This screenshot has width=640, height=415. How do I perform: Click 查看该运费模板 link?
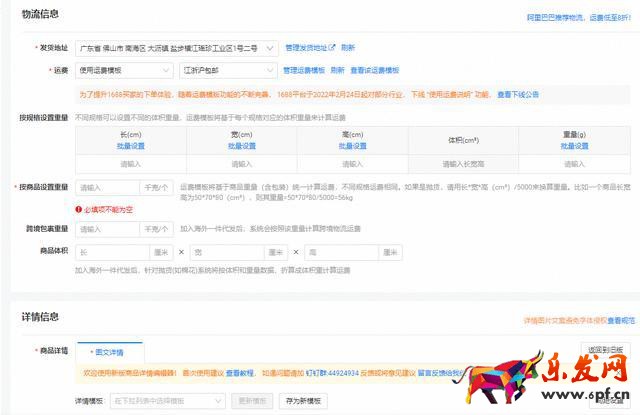375,71
